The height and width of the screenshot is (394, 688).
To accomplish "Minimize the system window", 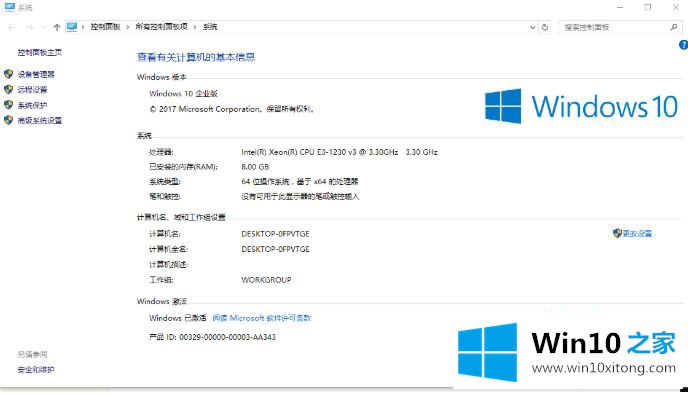I will [620, 7].
